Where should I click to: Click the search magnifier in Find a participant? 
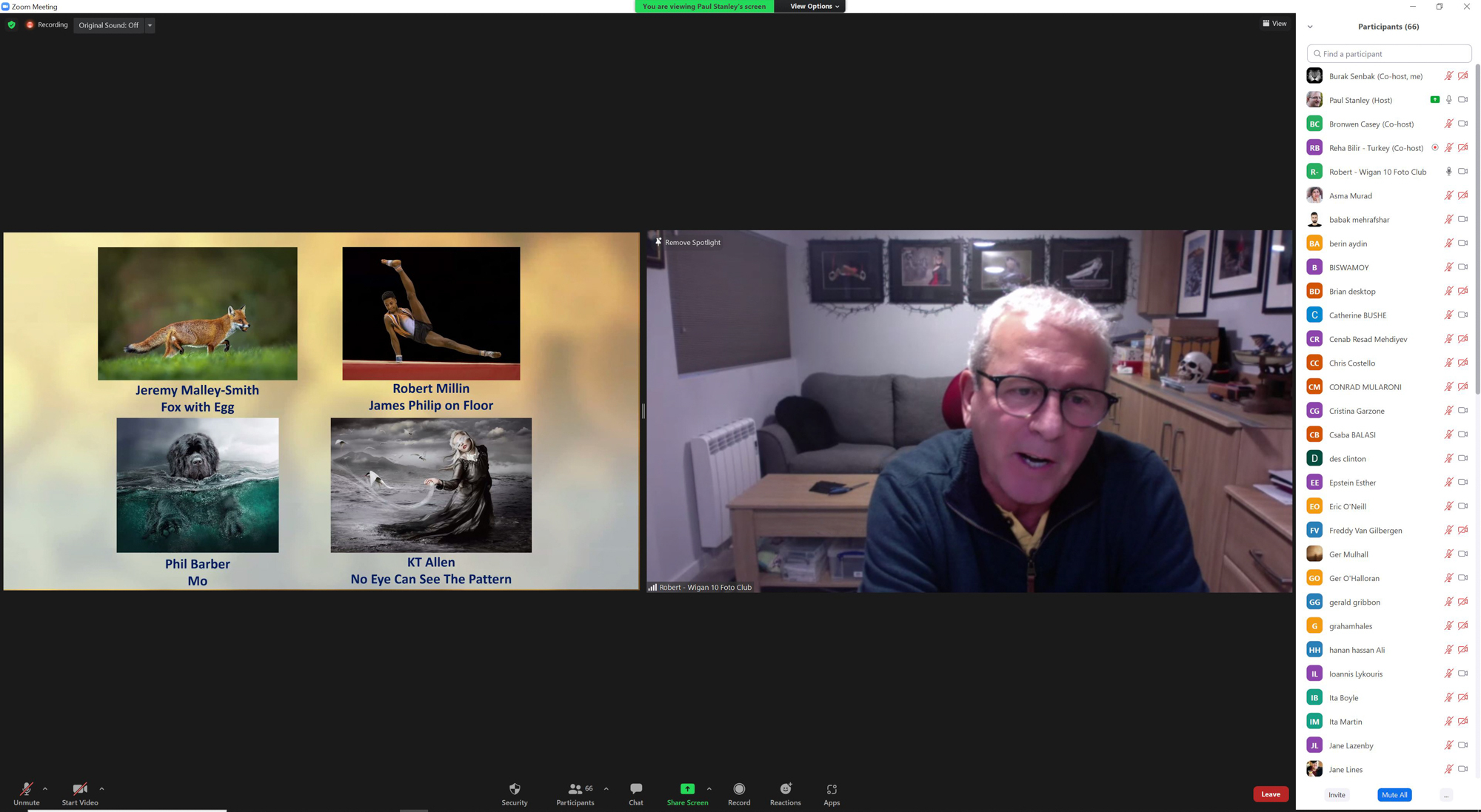coord(1317,53)
